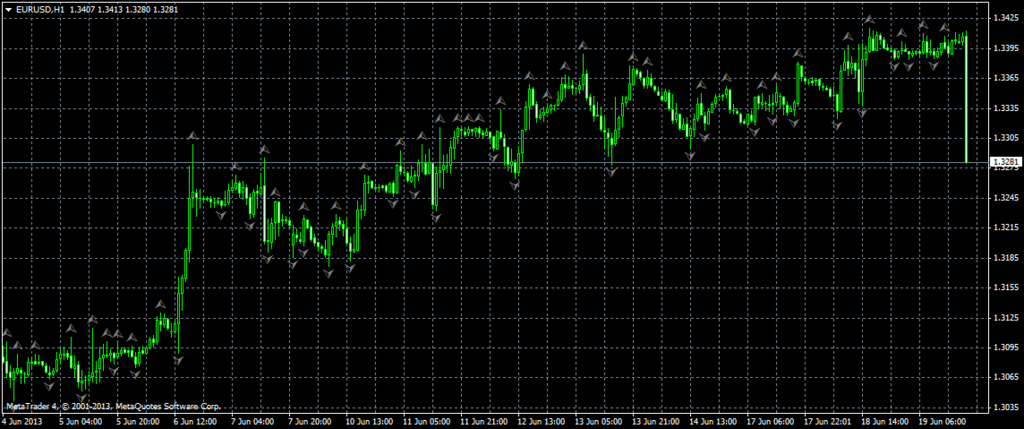Click the 1.3065 price axis label

click(x=1004, y=378)
